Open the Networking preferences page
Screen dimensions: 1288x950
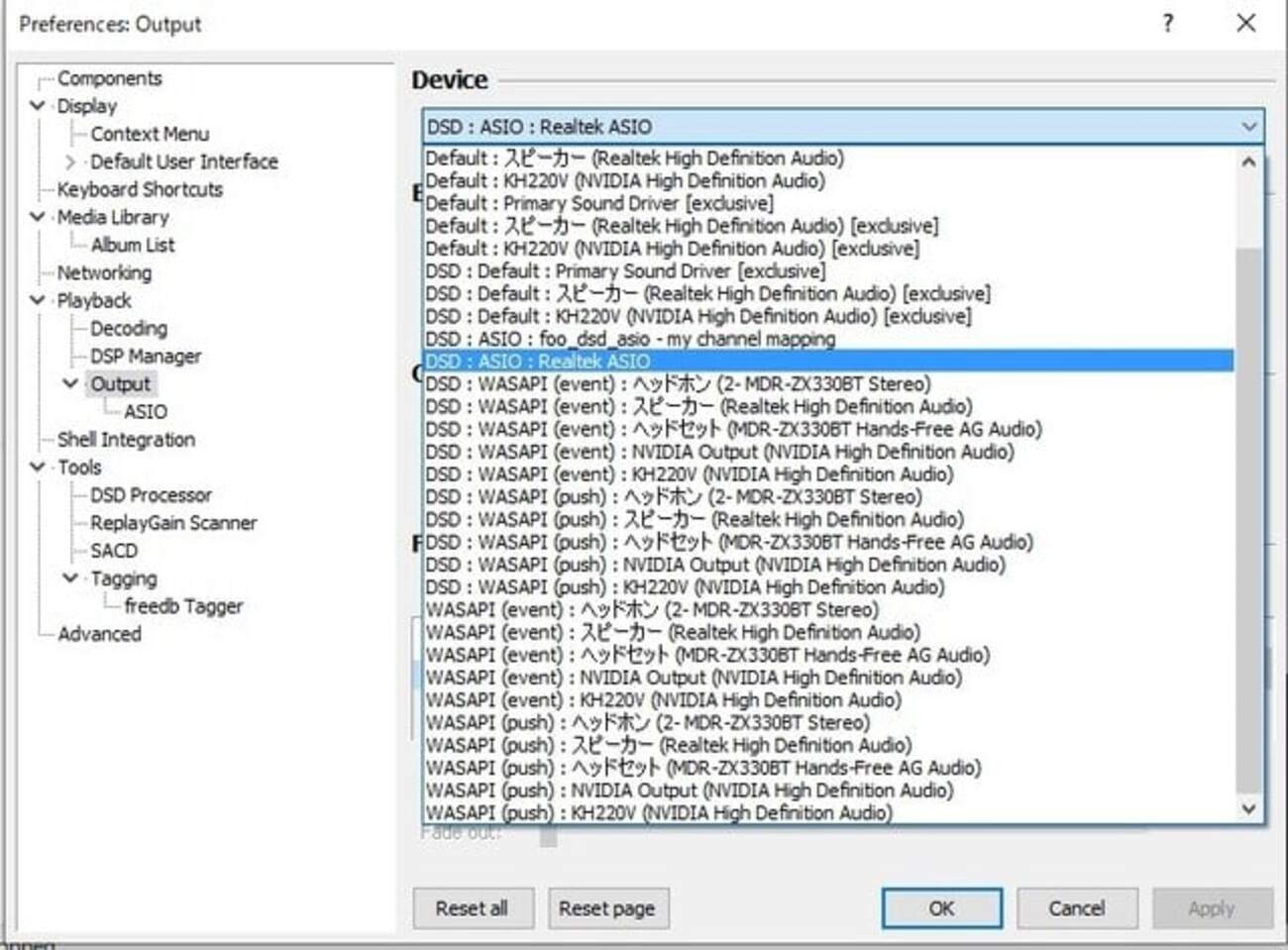tap(104, 271)
